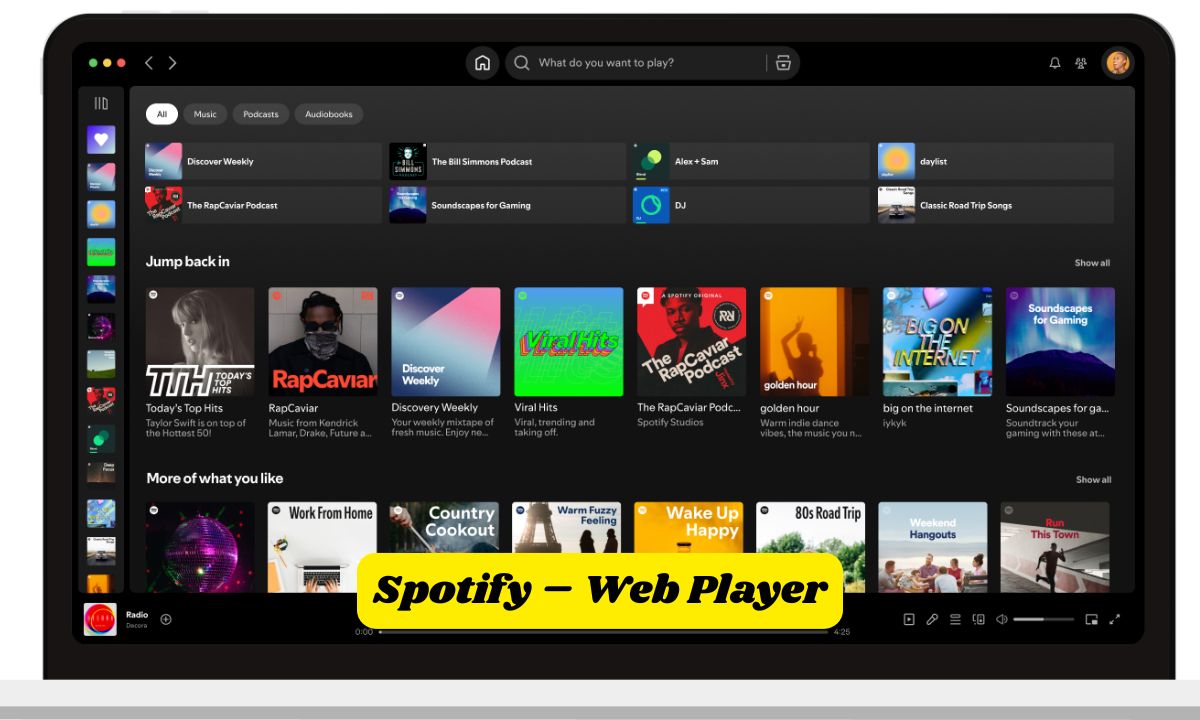Select the All filter chip
This screenshot has height=720, width=1200.
pos(162,114)
